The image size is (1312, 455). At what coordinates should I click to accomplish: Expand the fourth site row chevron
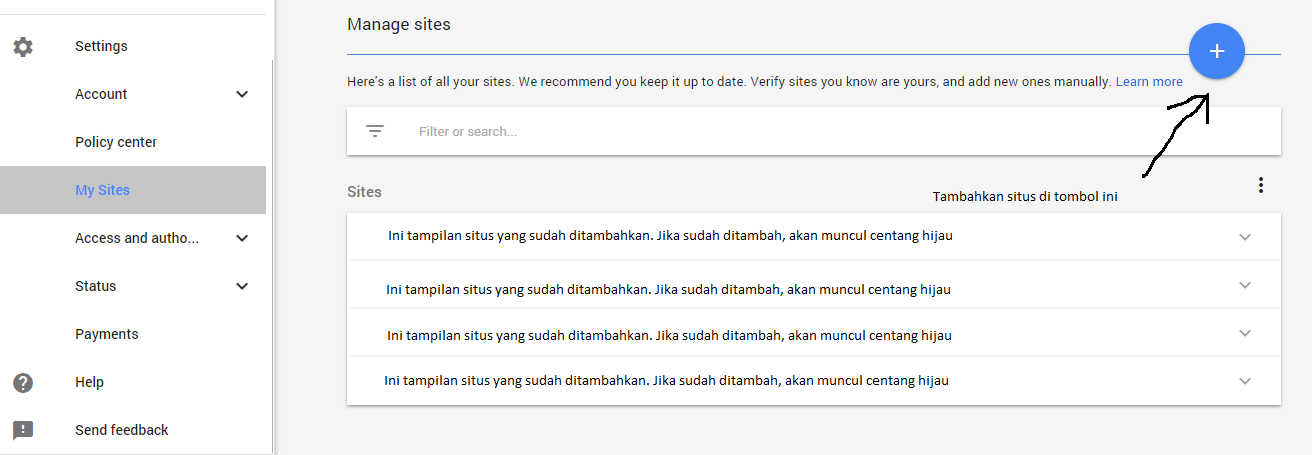point(1245,381)
